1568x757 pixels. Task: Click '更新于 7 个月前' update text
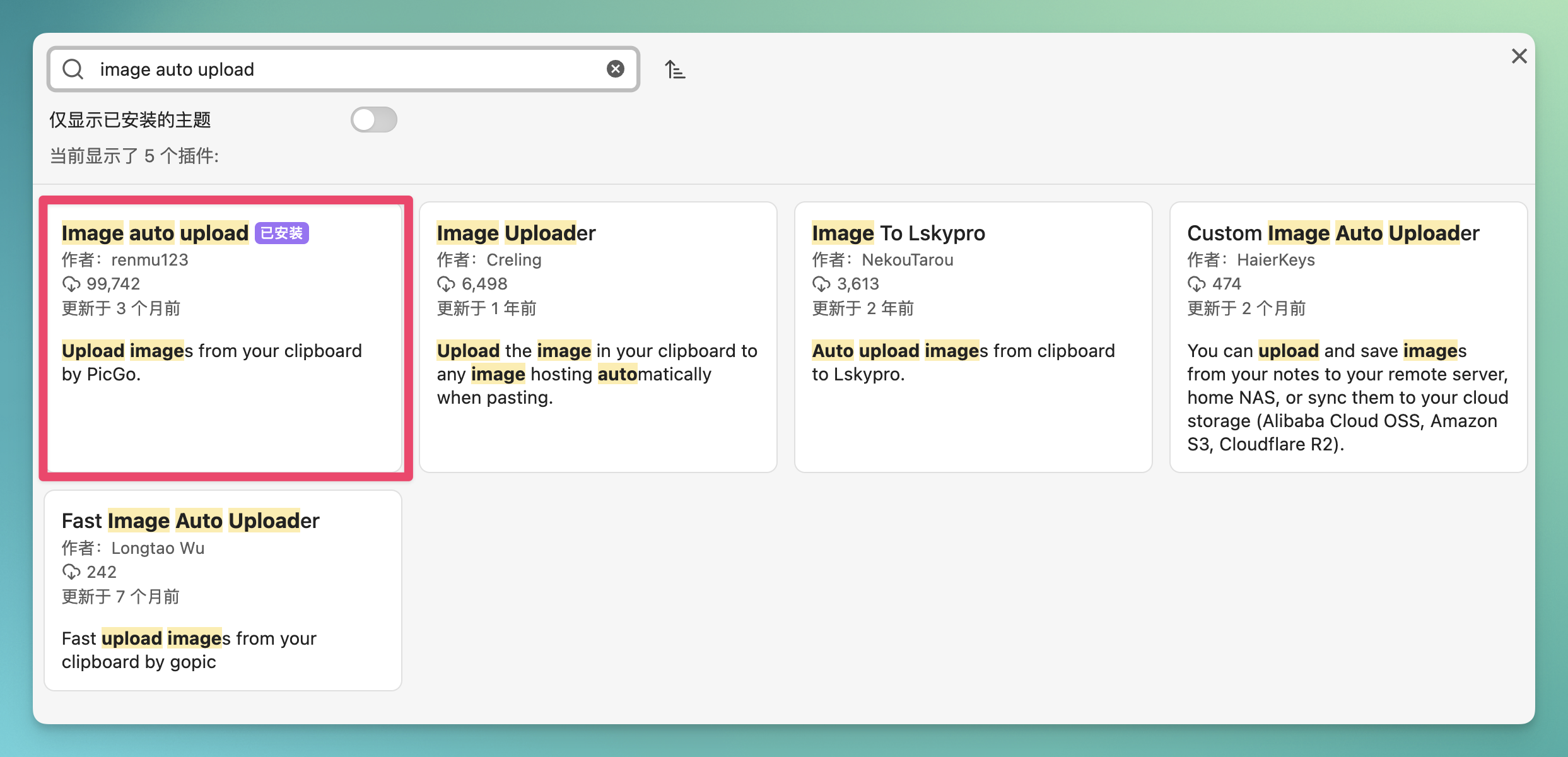point(120,597)
